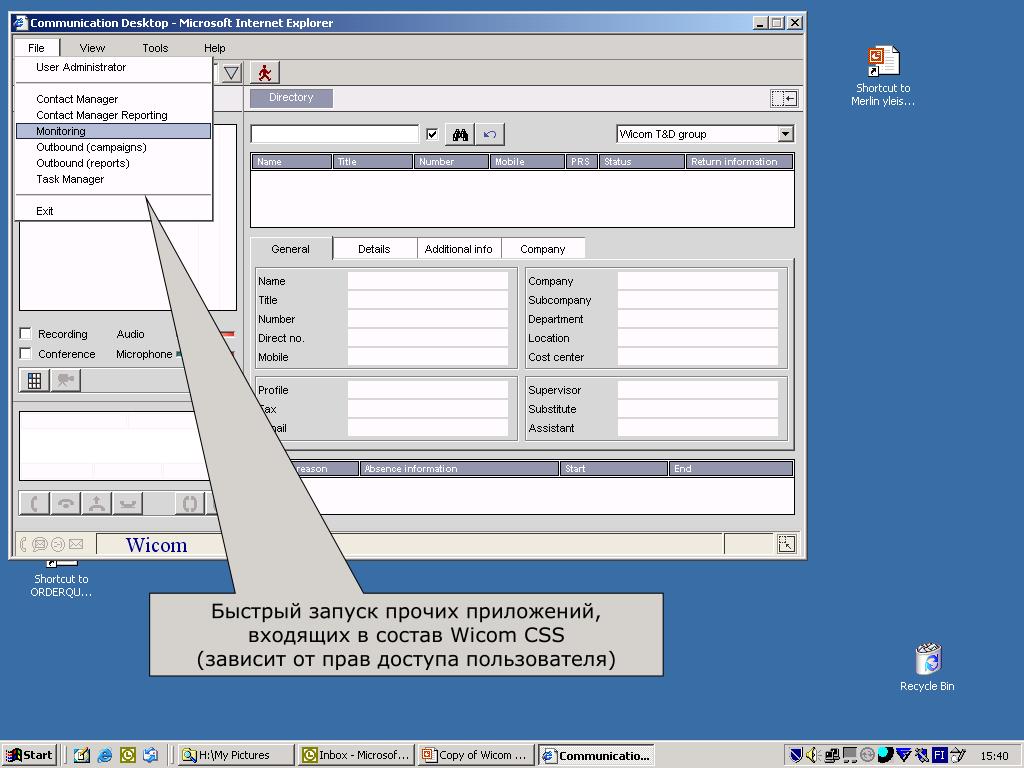Click the panel collapse icon beside Directory
This screenshot has width=1024, height=768.
point(784,99)
